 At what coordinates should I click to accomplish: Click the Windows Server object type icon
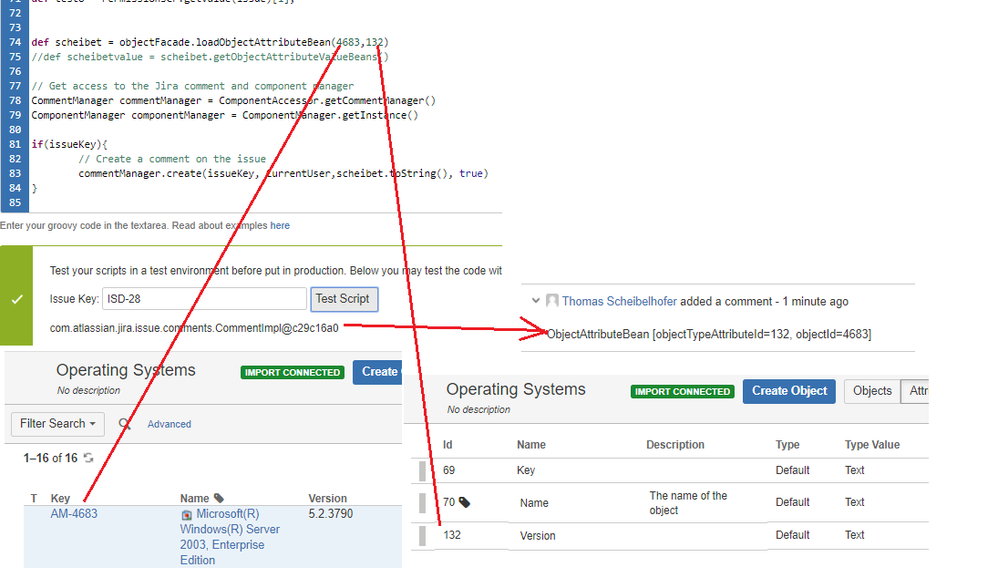pos(186,515)
